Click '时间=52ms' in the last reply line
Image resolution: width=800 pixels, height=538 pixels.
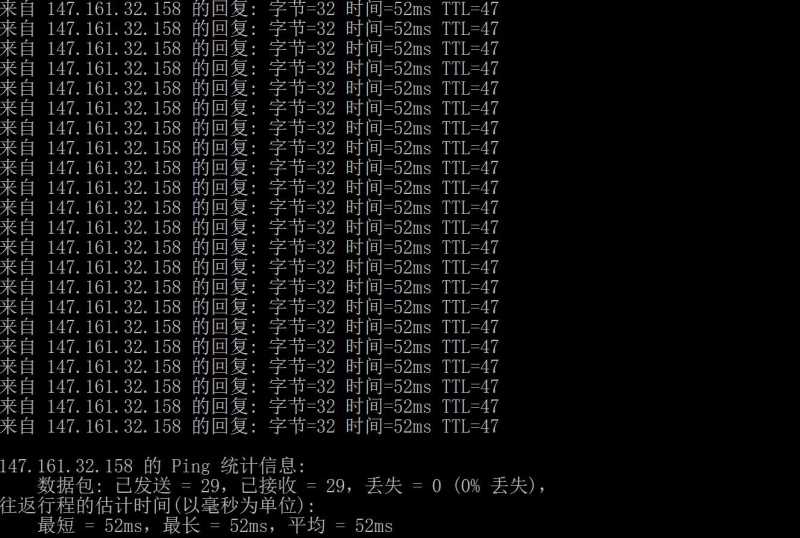point(388,426)
